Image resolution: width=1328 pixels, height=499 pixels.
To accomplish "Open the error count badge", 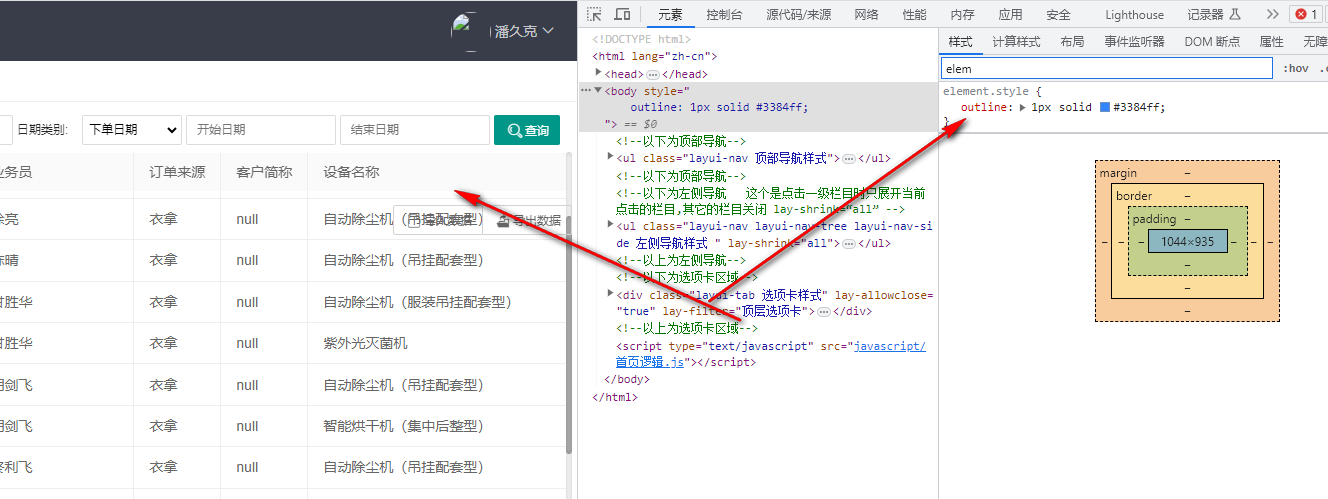I will (x=1305, y=14).
